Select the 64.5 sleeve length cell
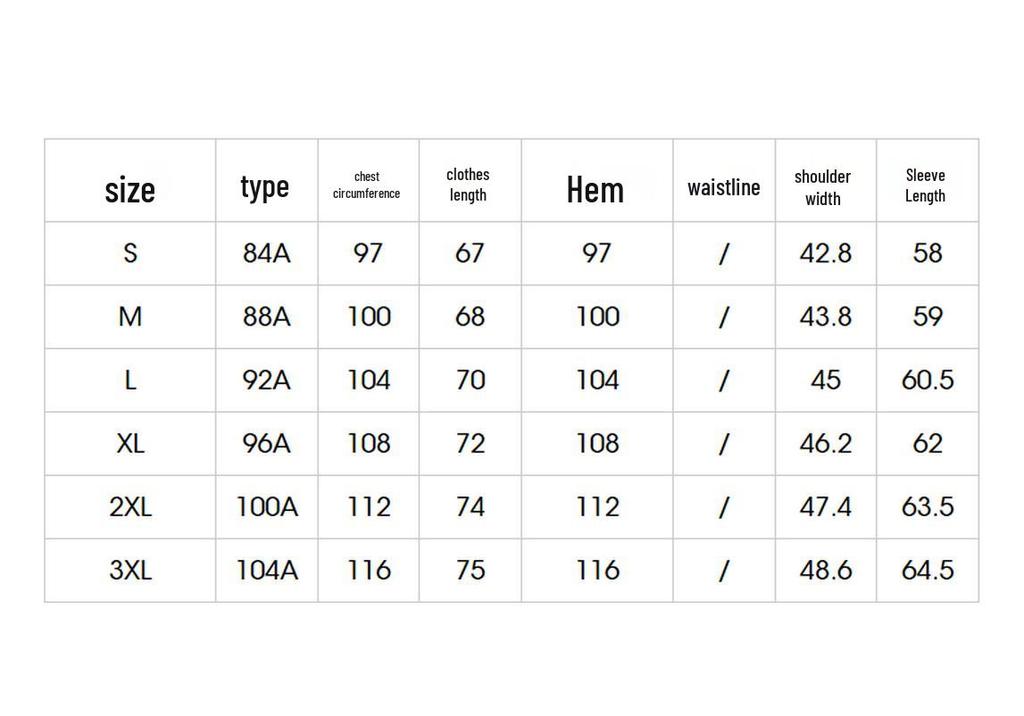 pos(927,570)
